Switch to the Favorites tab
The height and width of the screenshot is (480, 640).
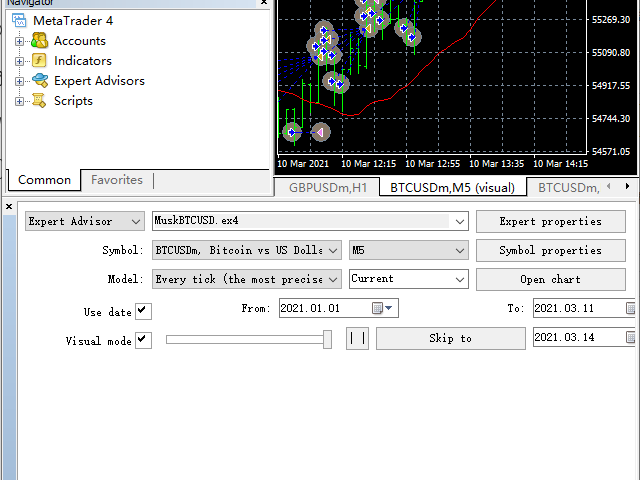point(117,180)
